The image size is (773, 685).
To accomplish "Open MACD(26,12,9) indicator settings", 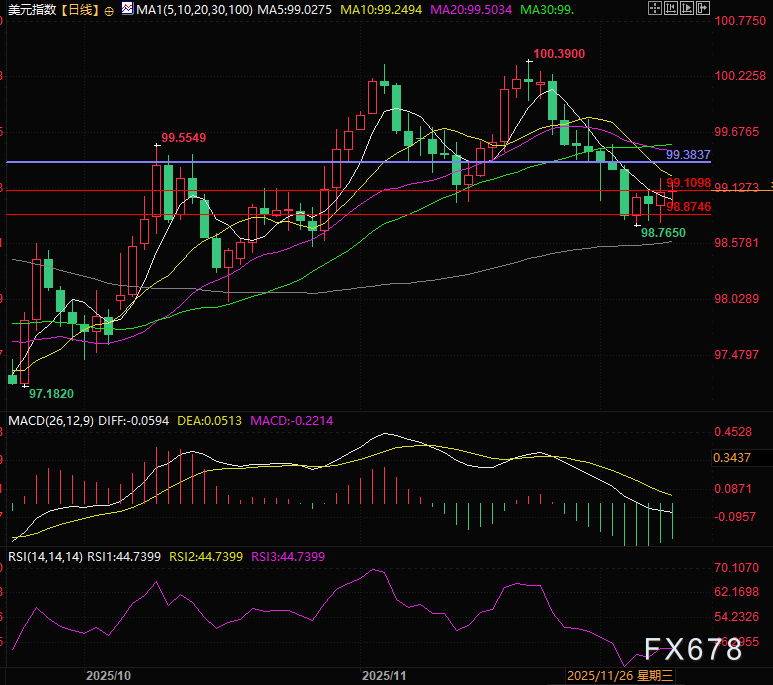I will 46,422.
